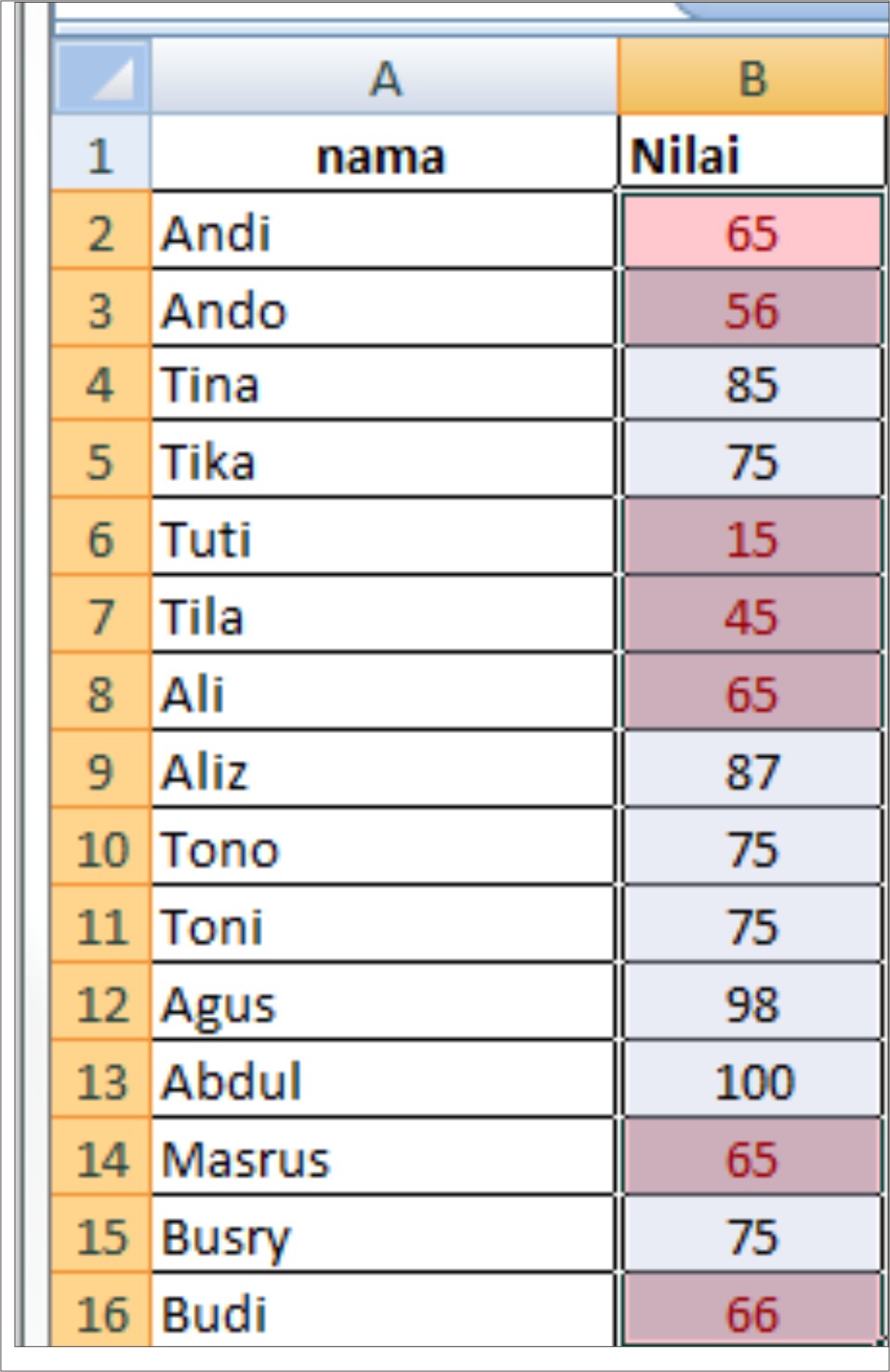Click Andi's pink-highlighted score 65
Viewport: 890px width, 1372px height.
tap(753, 234)
